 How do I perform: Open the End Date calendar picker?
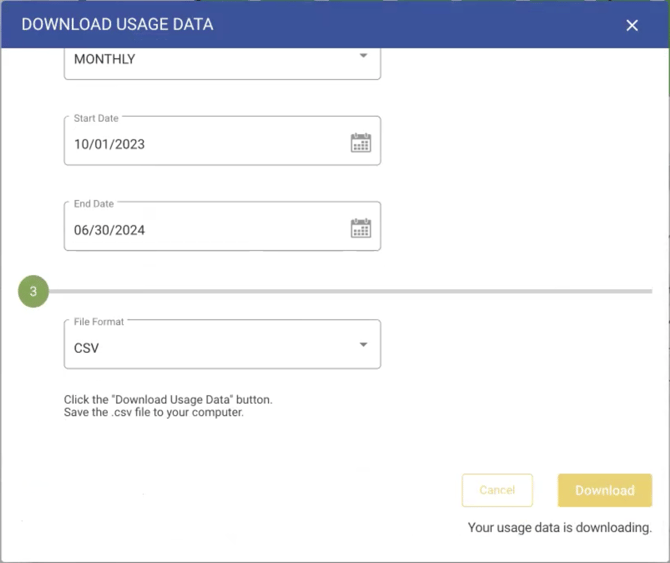coord(361,229)
